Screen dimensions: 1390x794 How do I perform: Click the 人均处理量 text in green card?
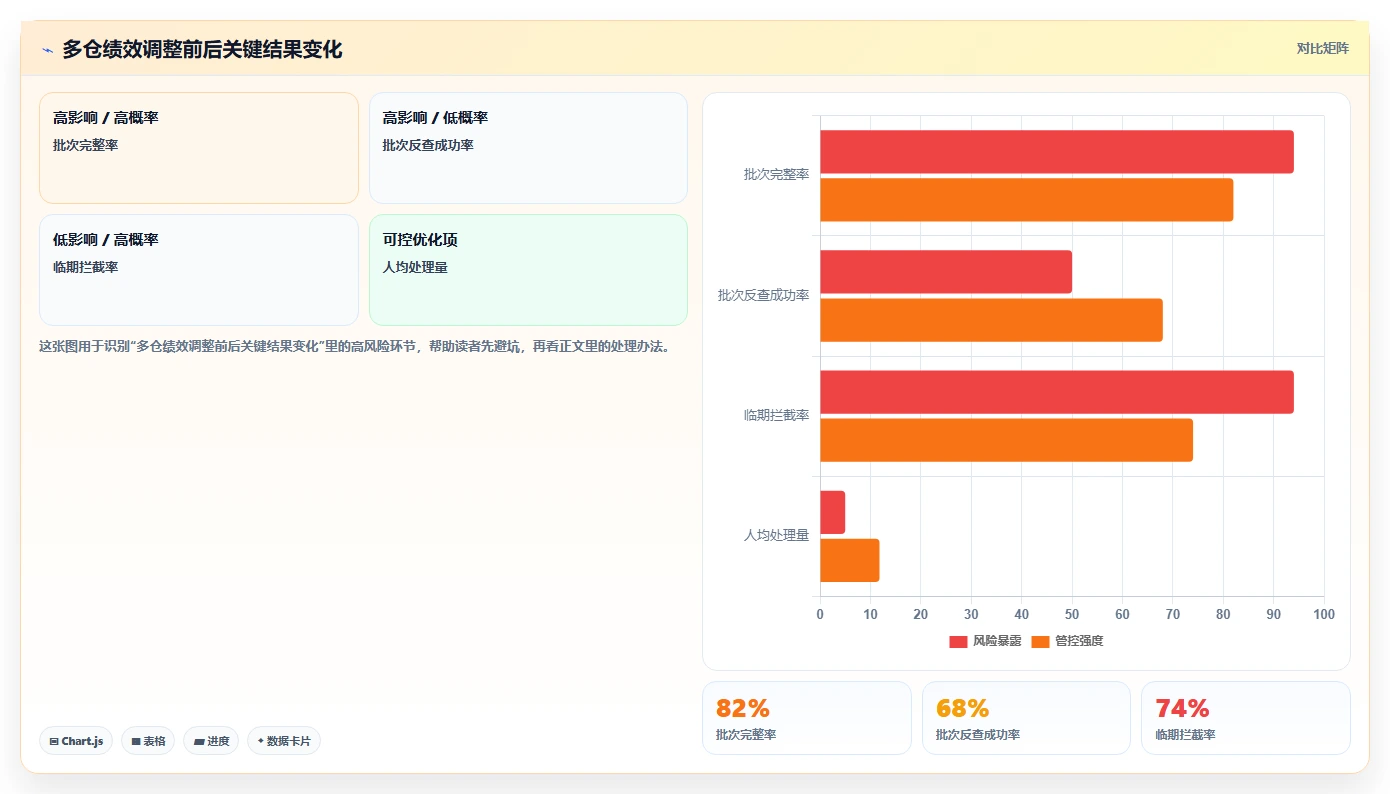tap(415, 267)
